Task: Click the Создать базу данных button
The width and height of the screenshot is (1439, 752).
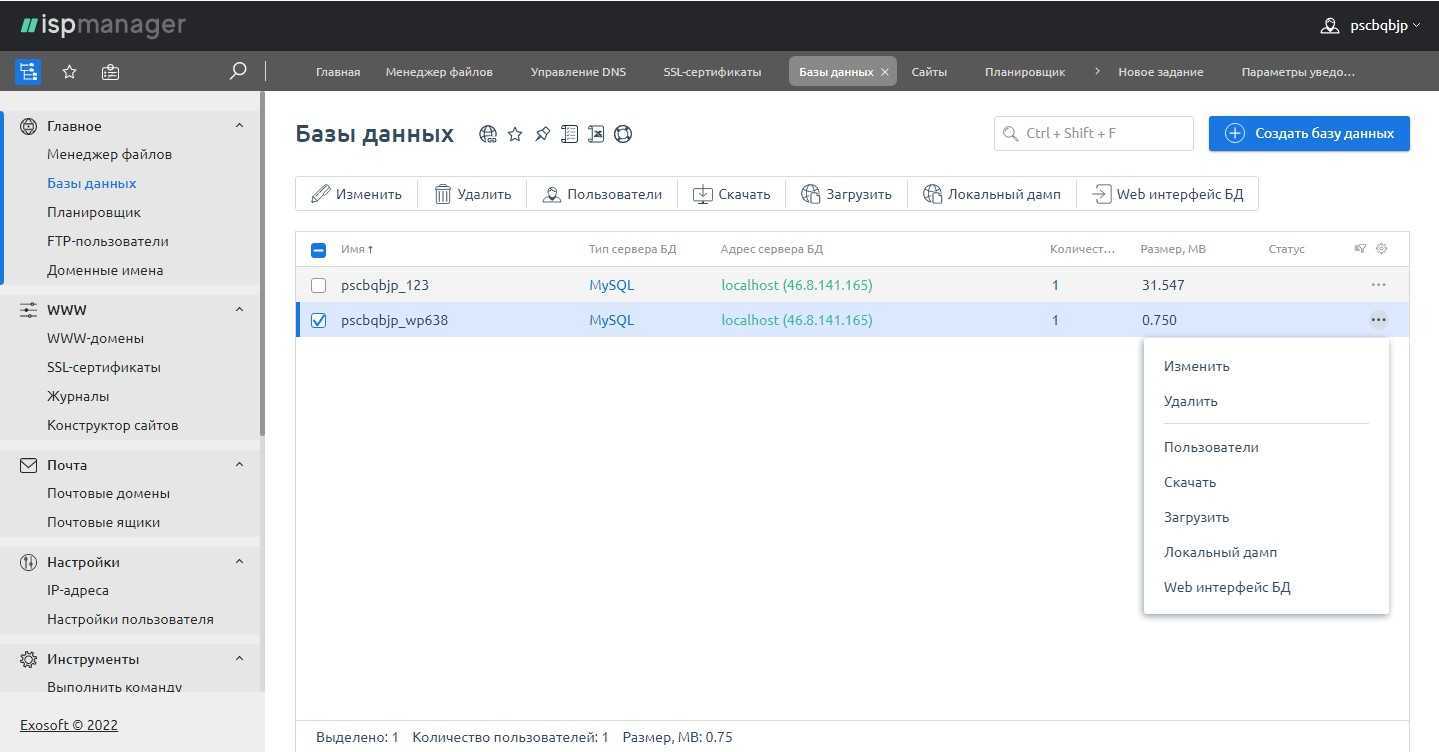Action: pyautogui.click(x=1308, y=134)
